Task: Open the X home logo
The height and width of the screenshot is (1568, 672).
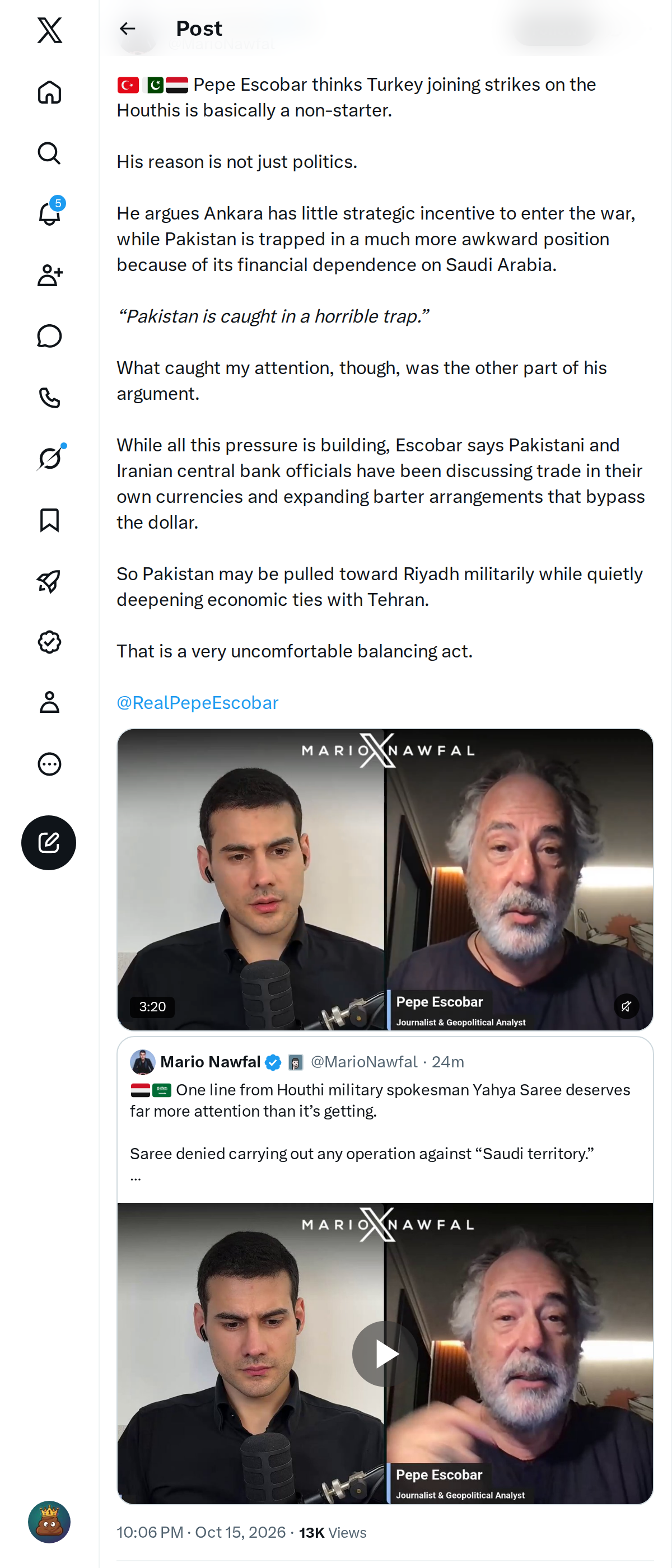Action: pos(49,30)
